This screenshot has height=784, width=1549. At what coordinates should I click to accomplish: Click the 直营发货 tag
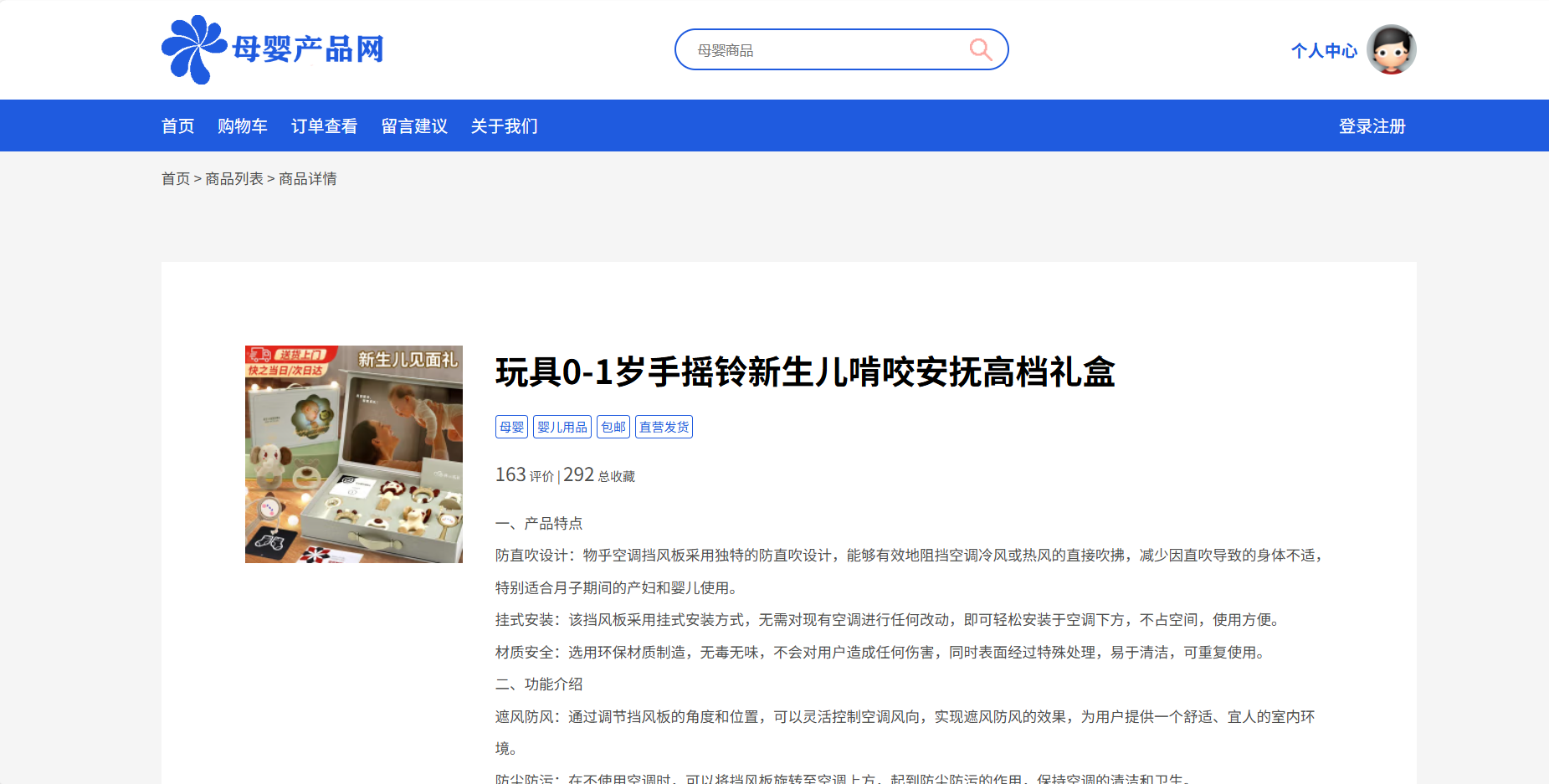pos(664,428)
